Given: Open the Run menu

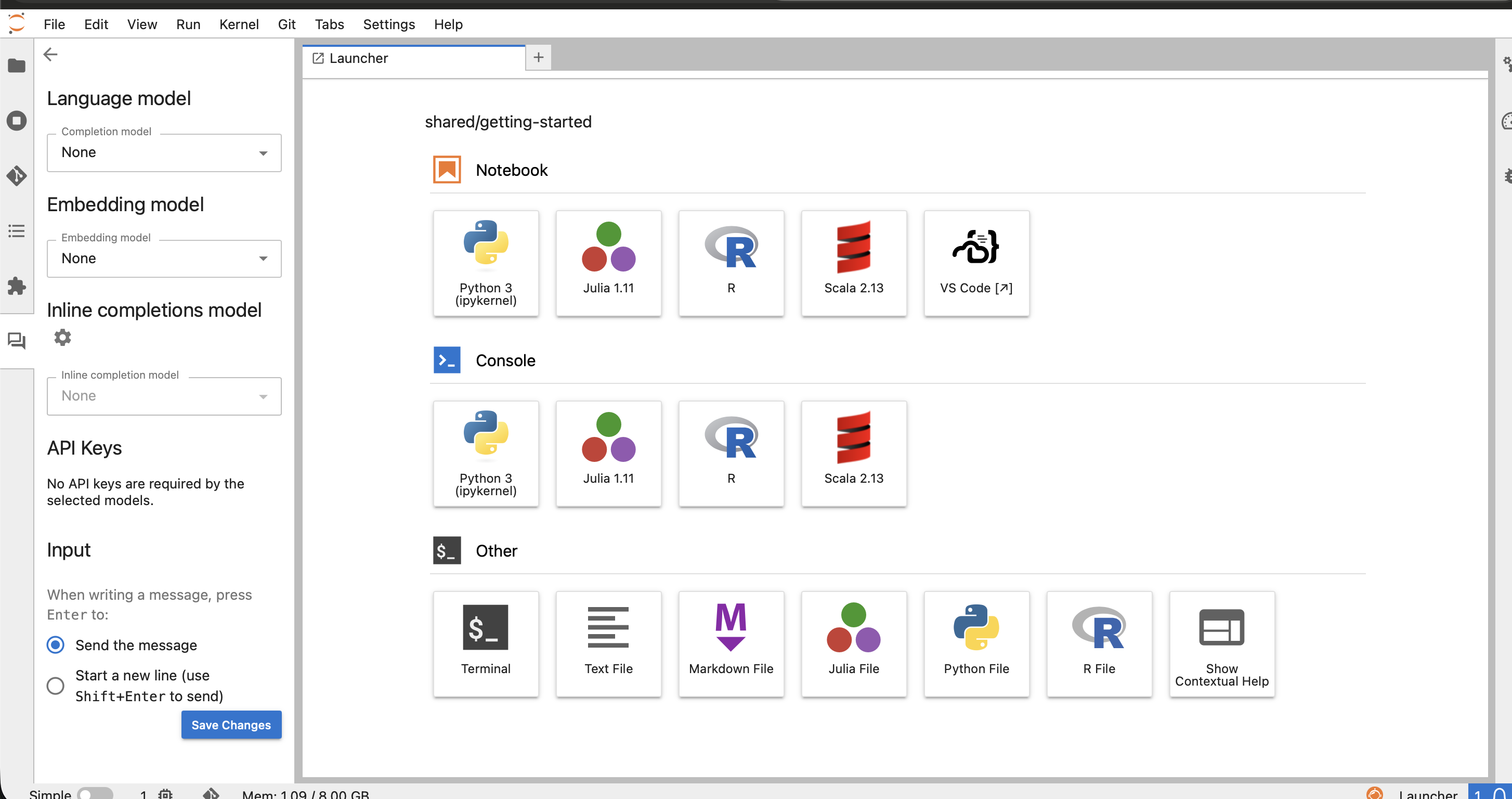Looking at the screenshot, I should (x=188, y=24).
